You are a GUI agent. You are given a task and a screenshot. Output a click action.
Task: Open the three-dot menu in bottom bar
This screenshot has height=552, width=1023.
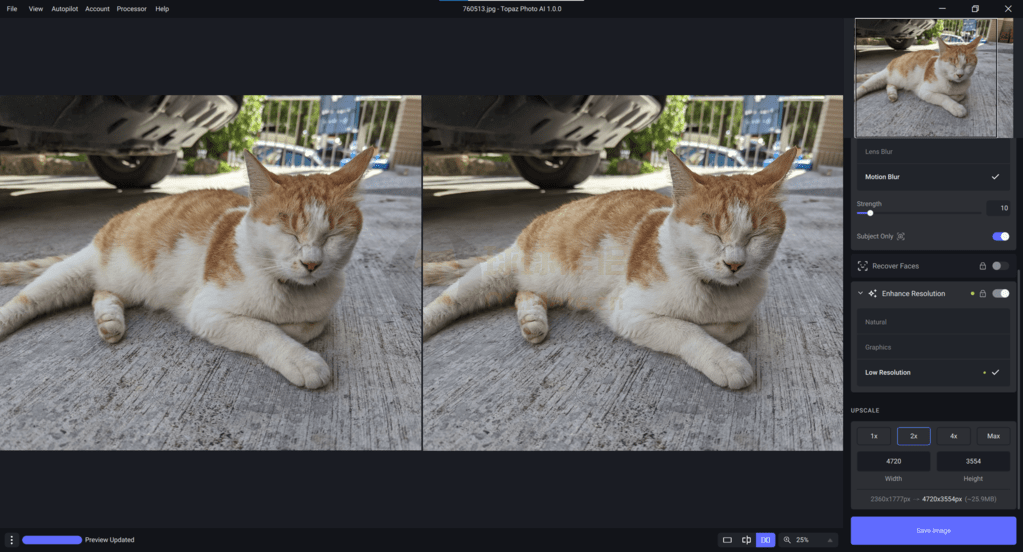click(x=12, y=540)
